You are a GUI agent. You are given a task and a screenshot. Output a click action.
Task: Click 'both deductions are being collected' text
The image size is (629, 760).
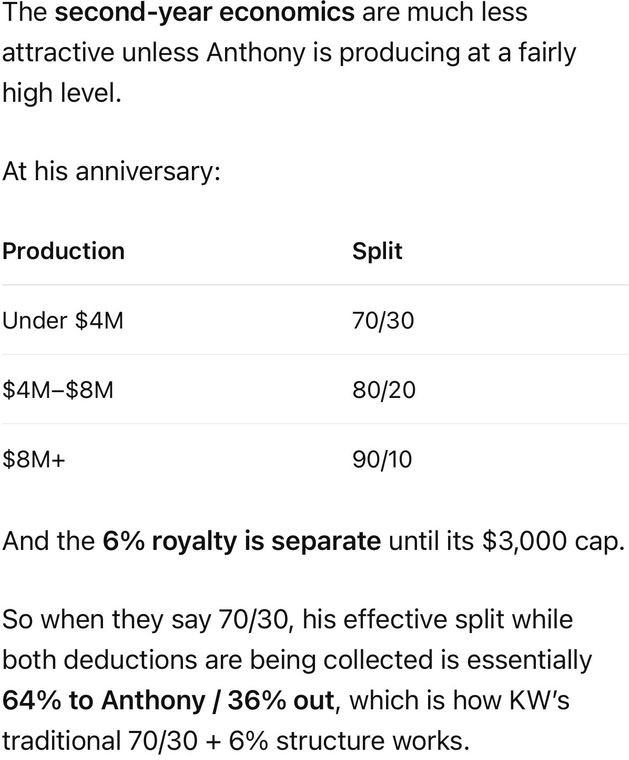click(x=219, y=660)
